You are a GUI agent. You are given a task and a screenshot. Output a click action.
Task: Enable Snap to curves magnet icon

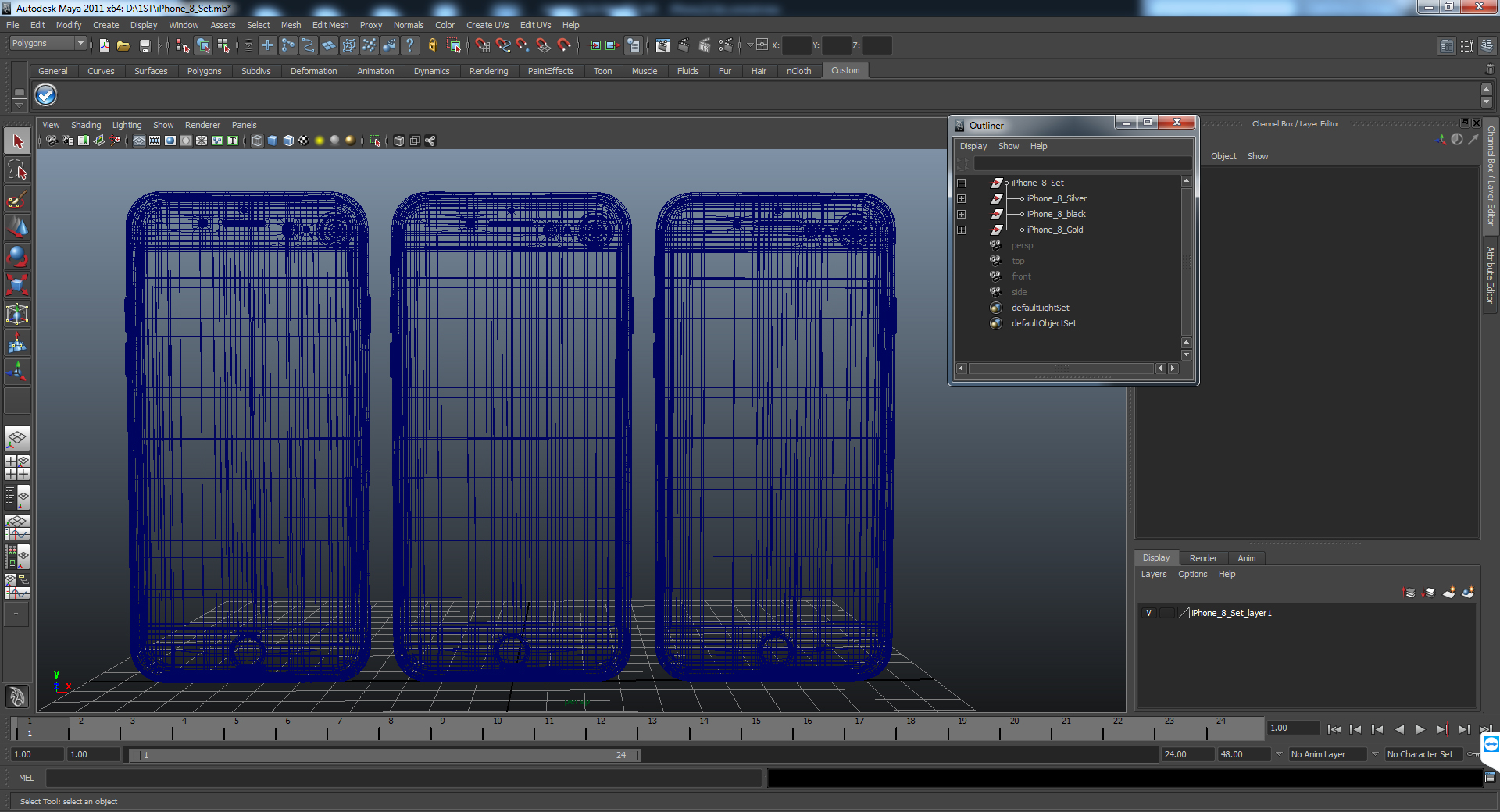tap(503, 45)
